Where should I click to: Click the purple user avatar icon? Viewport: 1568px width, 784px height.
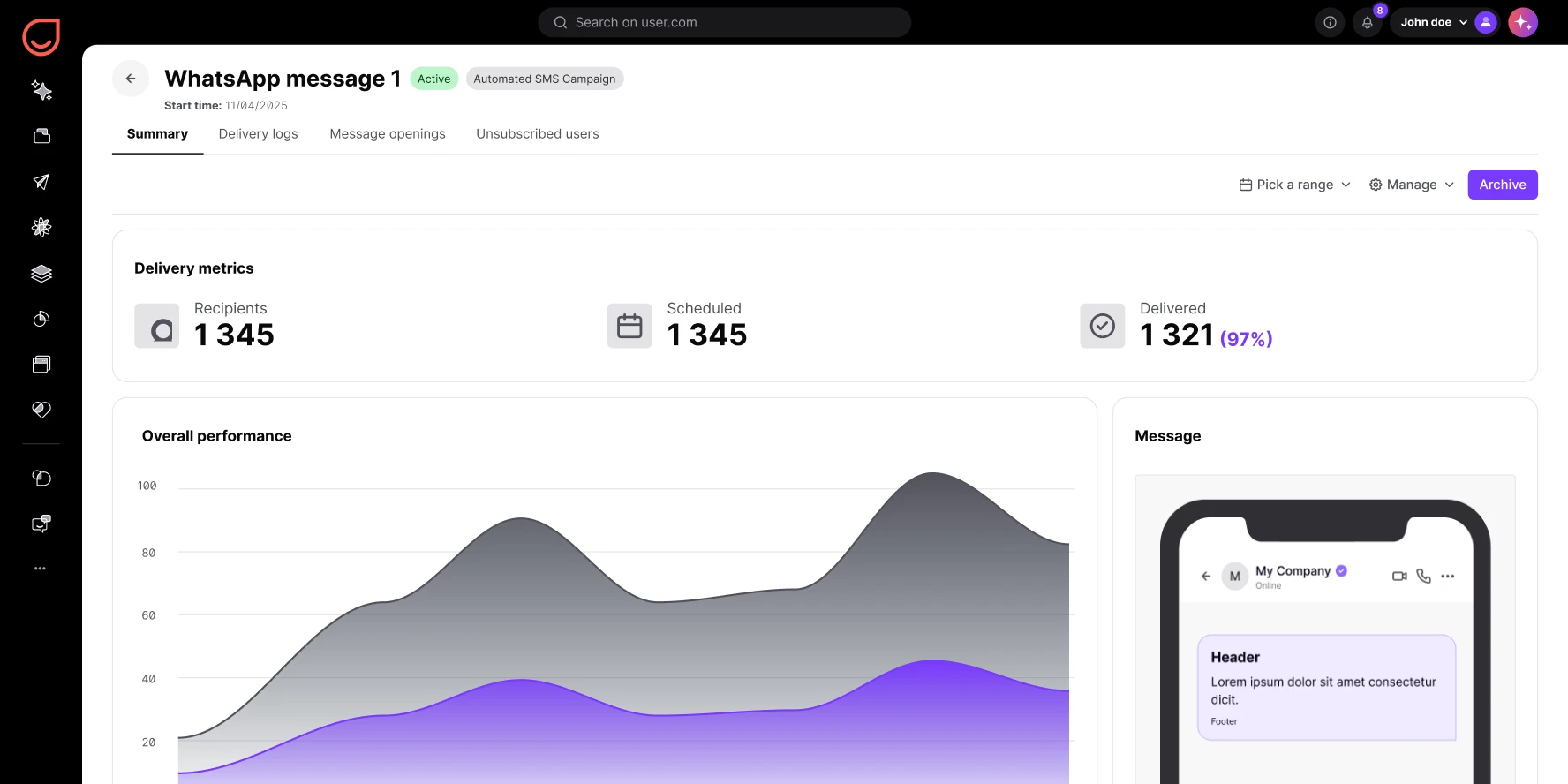point(1486,22)
